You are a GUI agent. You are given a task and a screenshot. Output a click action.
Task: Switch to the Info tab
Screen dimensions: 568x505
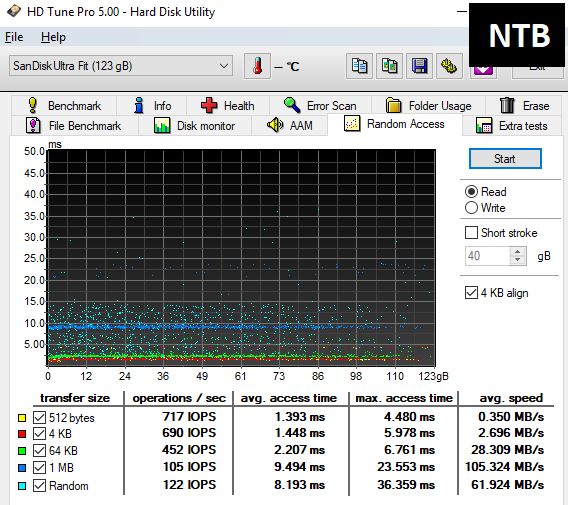[151, 105]
